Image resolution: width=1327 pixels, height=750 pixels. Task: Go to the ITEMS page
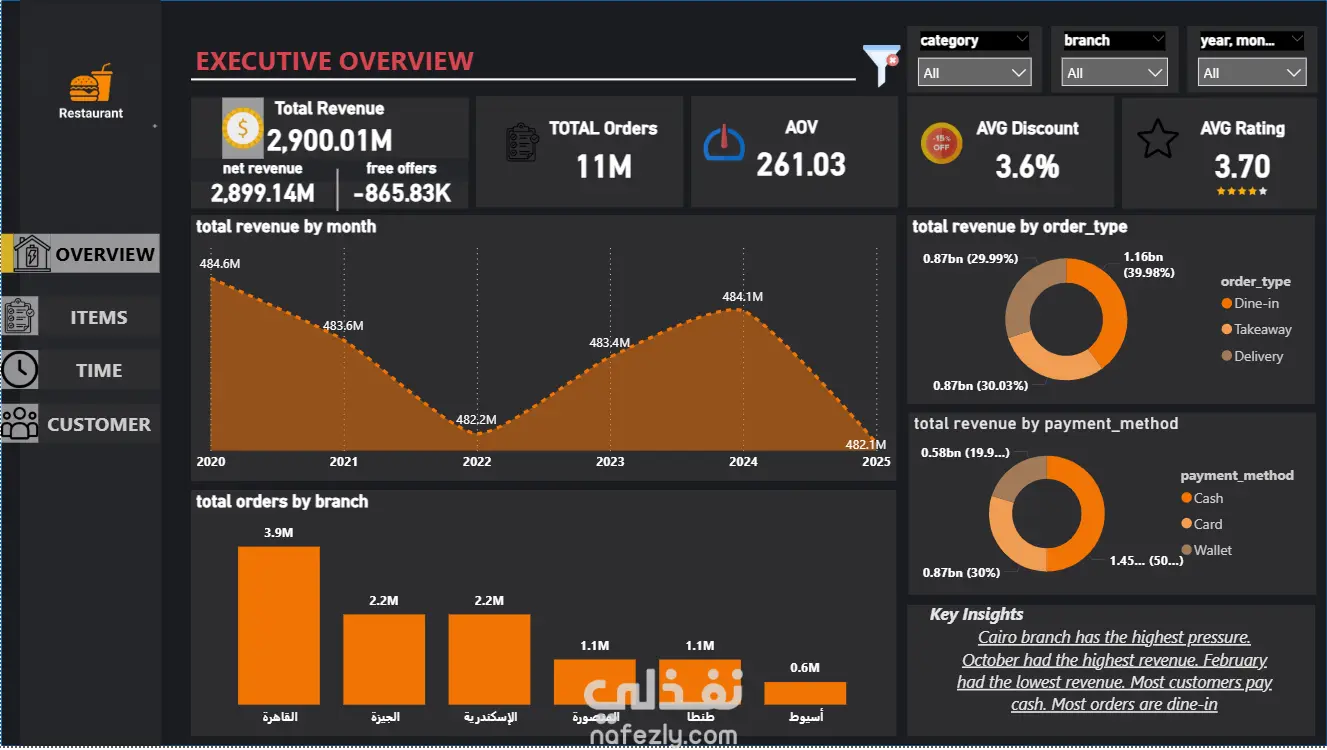[99, 317]
